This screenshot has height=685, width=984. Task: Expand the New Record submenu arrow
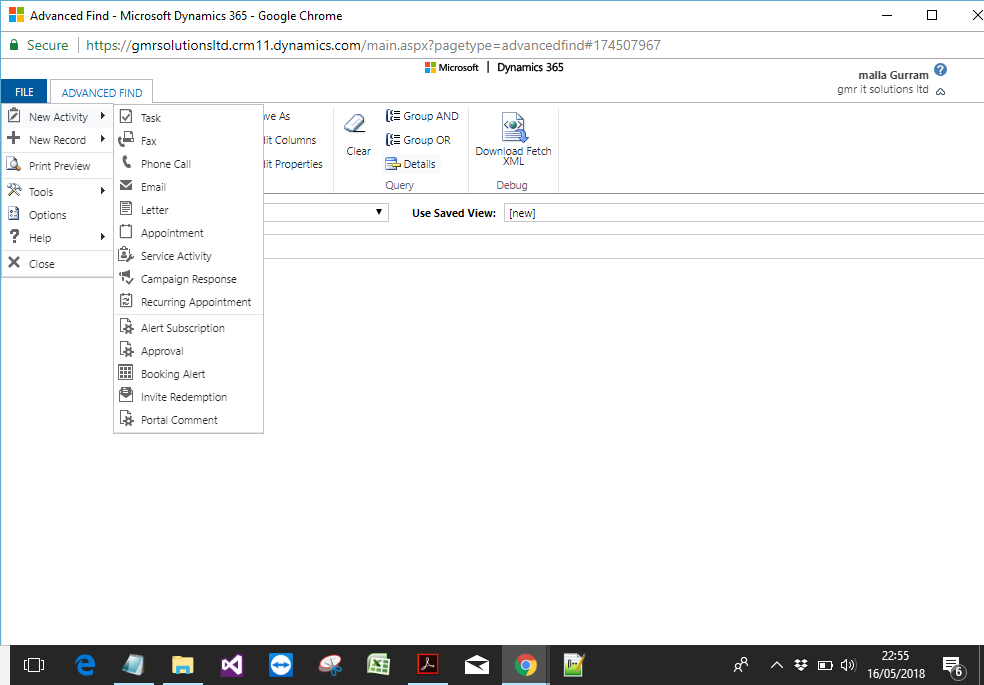pyautogui.click(x=103, y=139)
